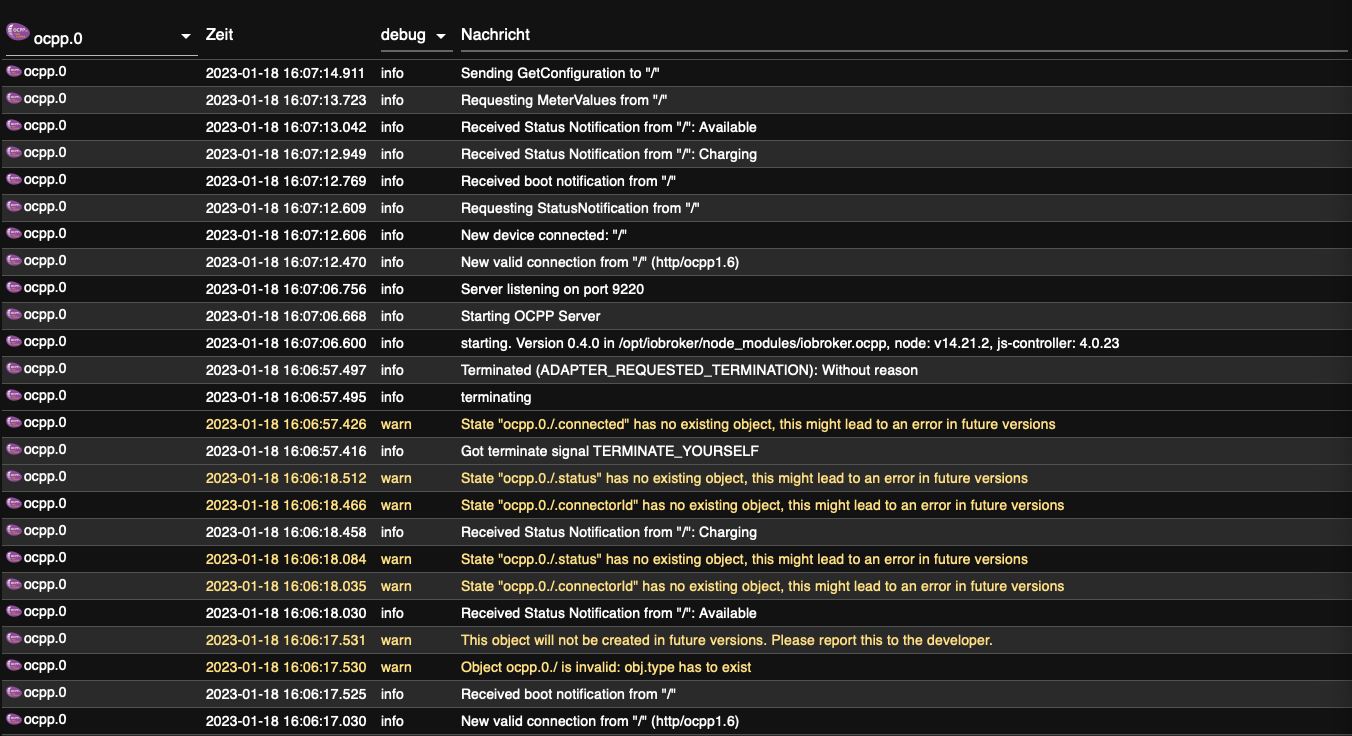Select the 16:07:12.470 new valid connection message
The height and width of the screenshot is (736, 1352).
(x=599, y=262)
